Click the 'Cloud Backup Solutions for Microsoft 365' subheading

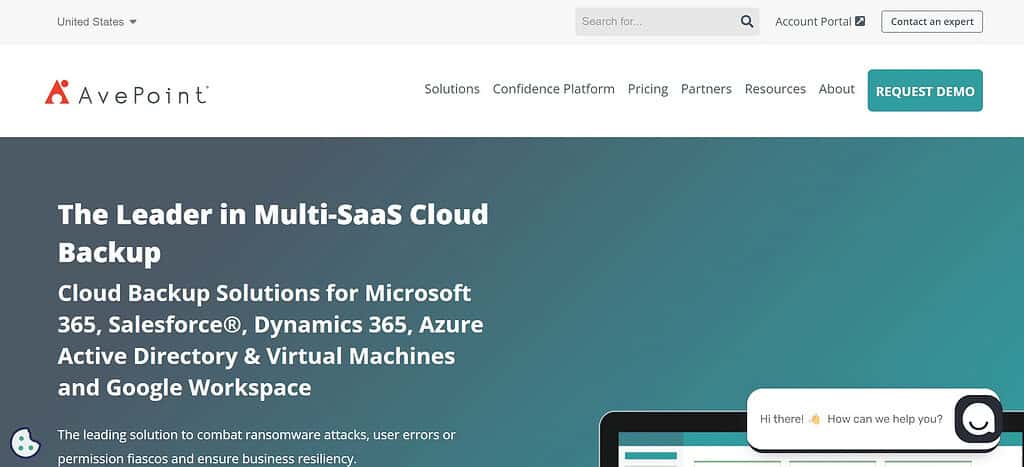[270, 340]
